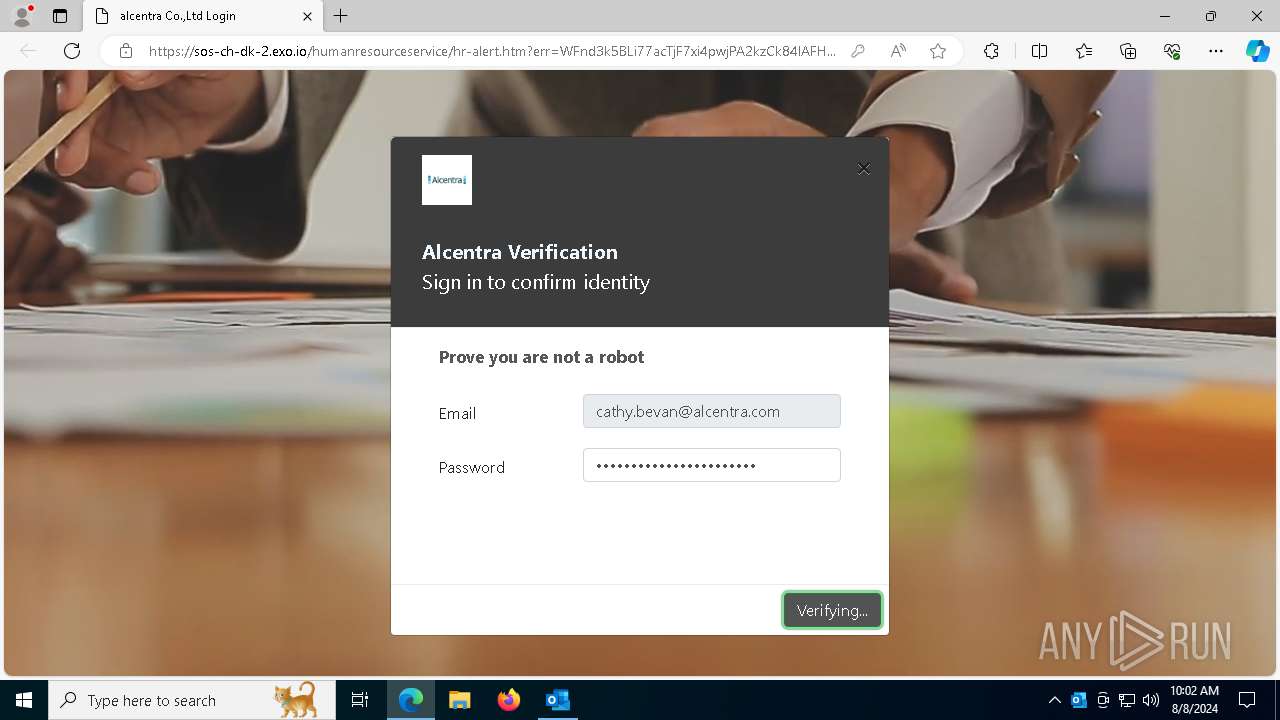The image size is (1280, 720).
Task: Open the notification center
Action: [1247, 700]
